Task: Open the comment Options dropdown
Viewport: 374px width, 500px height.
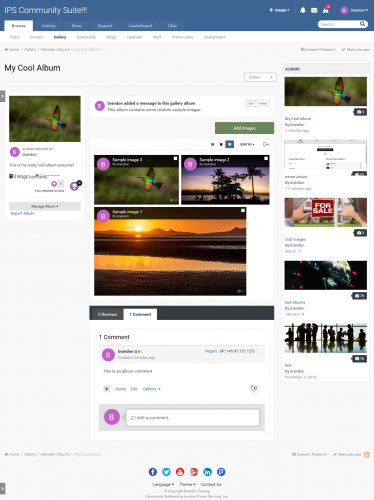Action: click(152, 389)
